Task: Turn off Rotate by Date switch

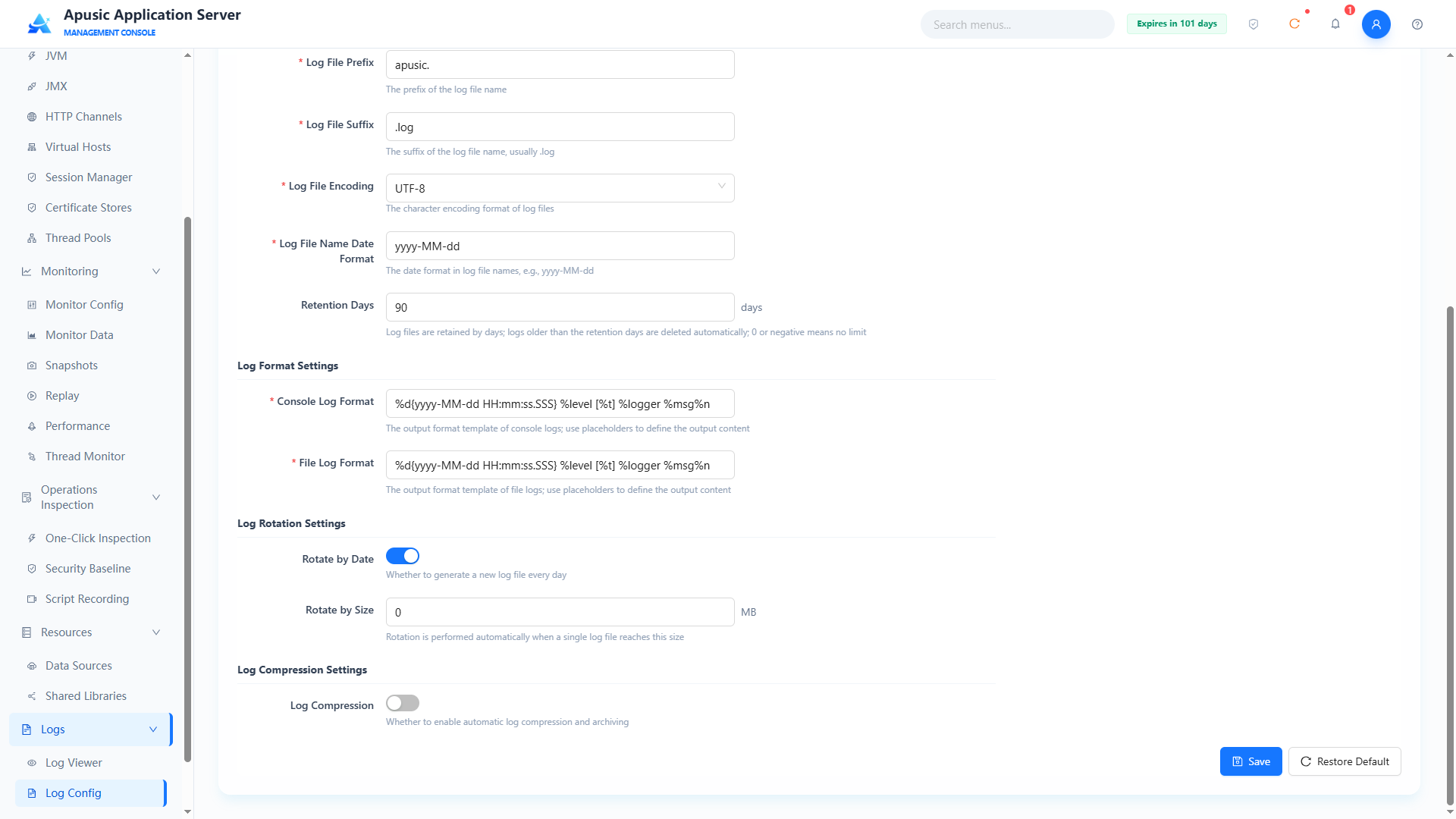Action: click(x=403, y=556)
